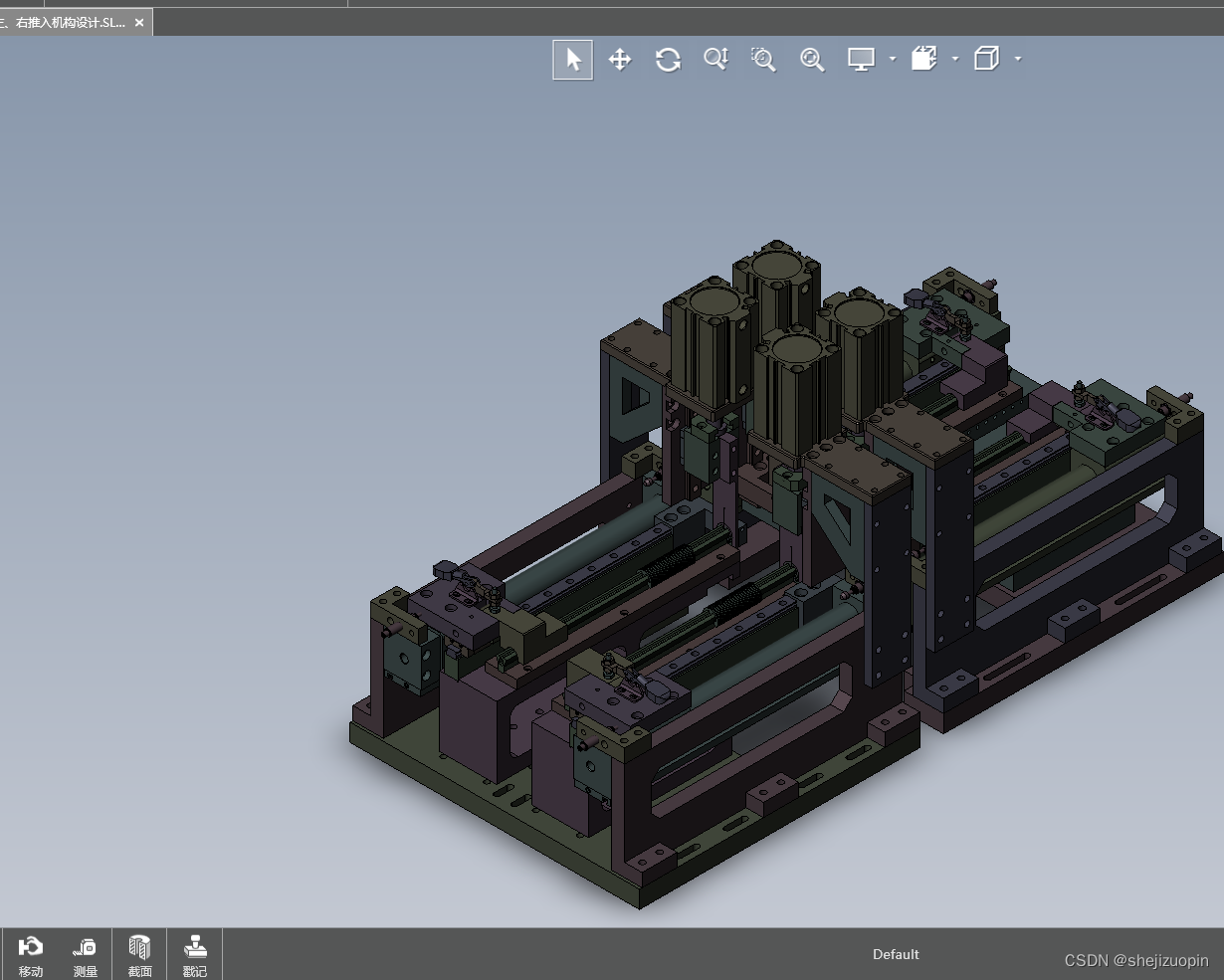1224x980 pixels.
Task: Close the 右推入机构设计 document tab
Action: 139,22
